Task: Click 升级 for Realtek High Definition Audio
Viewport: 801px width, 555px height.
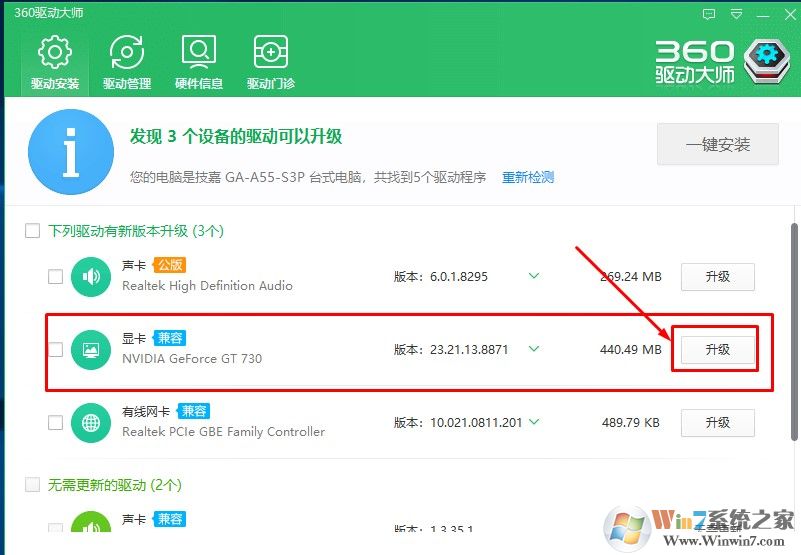Action: (718, 276)
